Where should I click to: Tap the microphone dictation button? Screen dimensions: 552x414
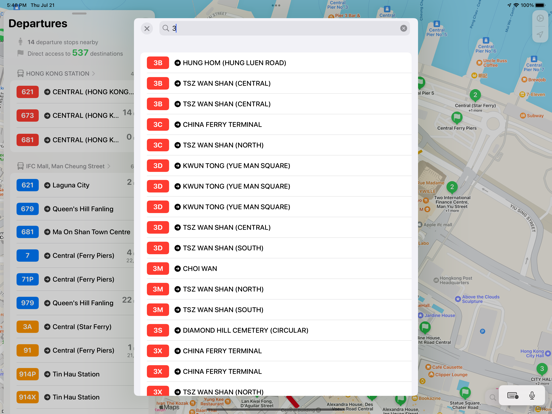click(x=532, y=396)
